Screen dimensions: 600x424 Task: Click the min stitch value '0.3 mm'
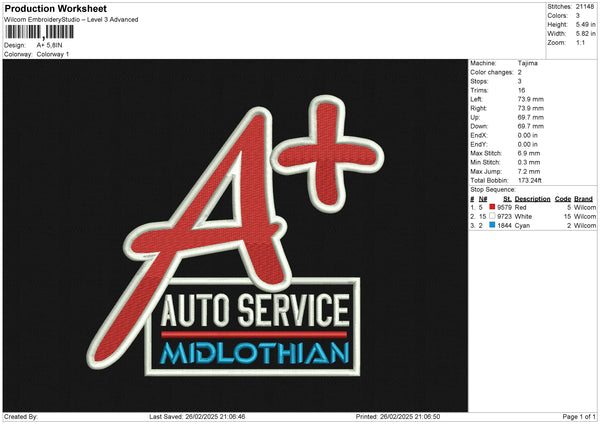click(529, 162)
